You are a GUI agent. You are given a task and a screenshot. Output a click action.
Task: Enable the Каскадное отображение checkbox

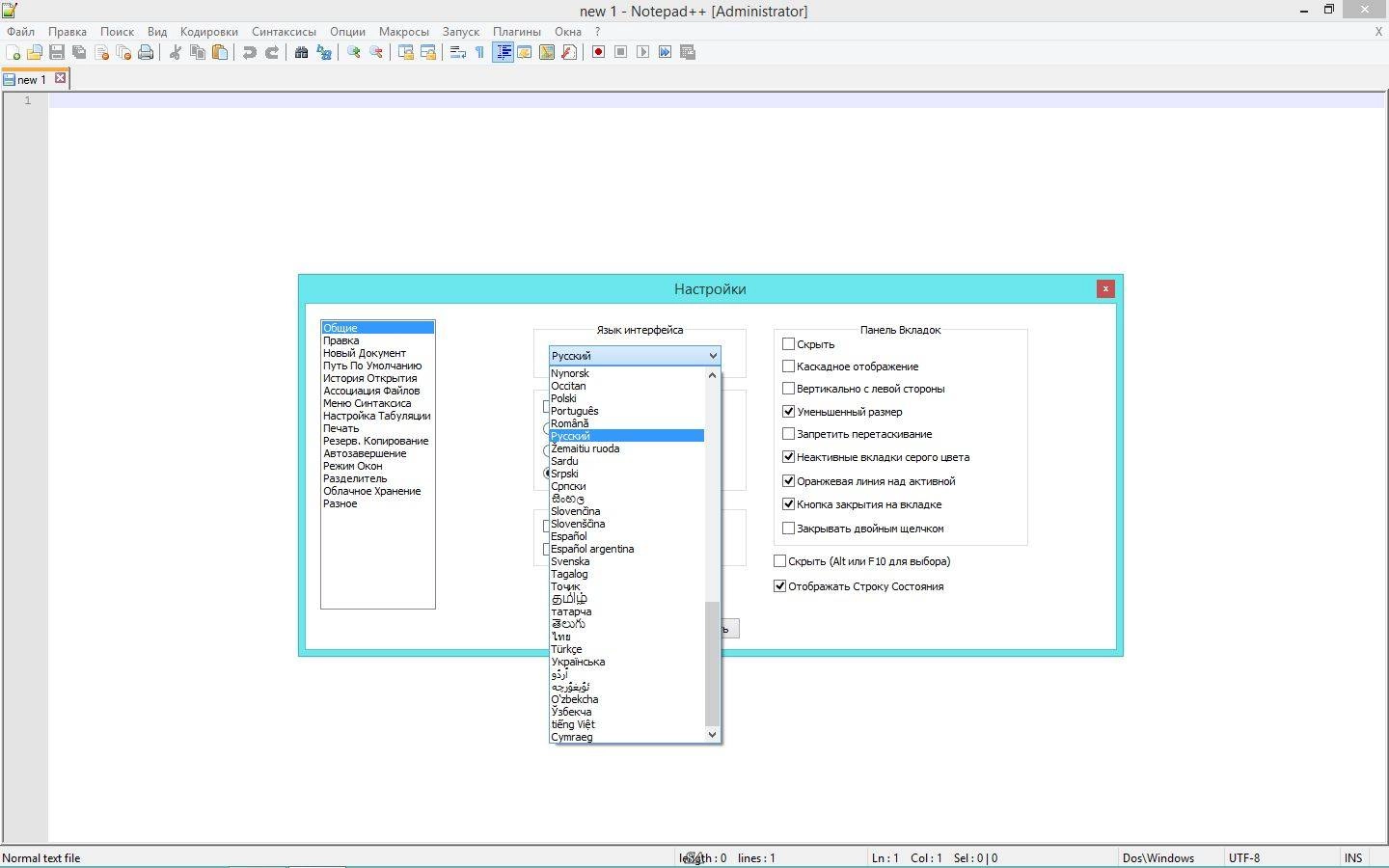(x=788, y=366)
